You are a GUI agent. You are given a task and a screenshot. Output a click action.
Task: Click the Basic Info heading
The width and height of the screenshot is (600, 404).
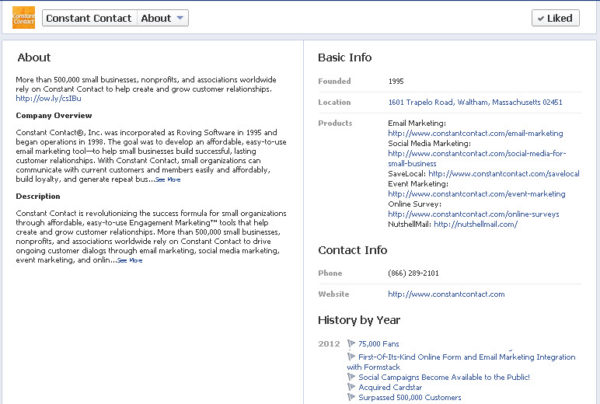click(x=345, y=57)
